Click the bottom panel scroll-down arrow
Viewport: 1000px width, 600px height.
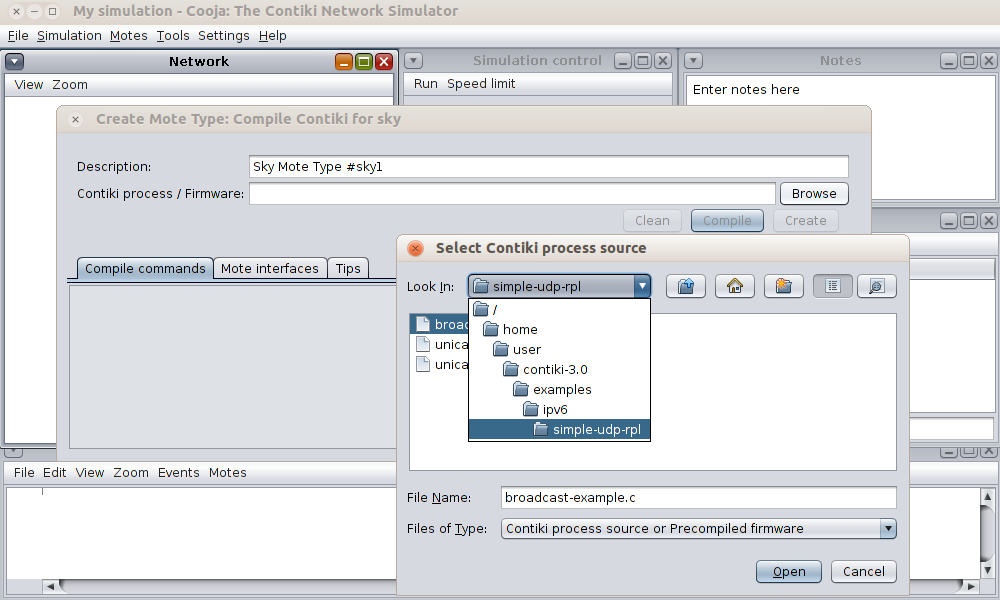[x=987, y=571]
